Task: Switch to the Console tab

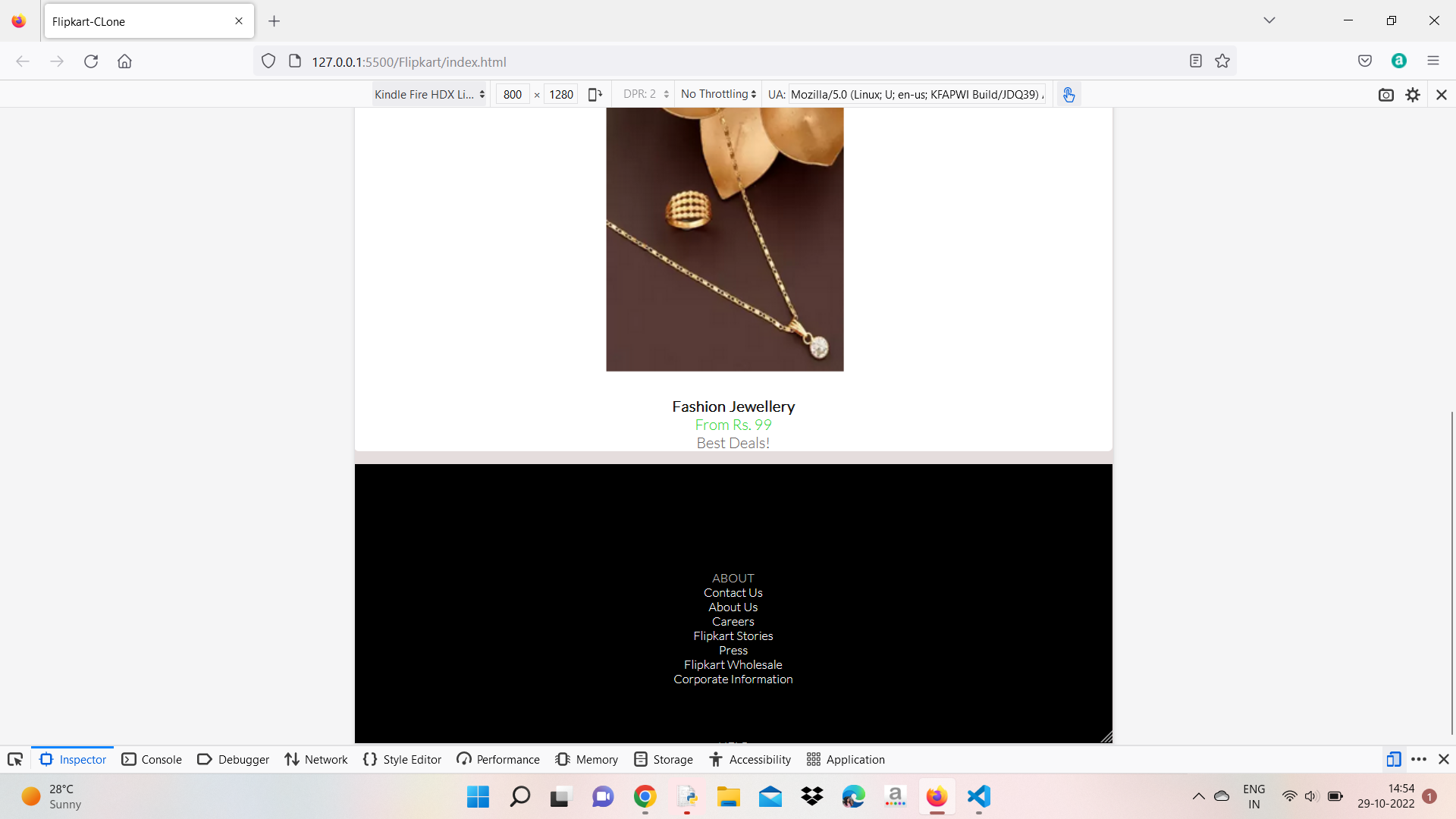Action: [152, 759]
